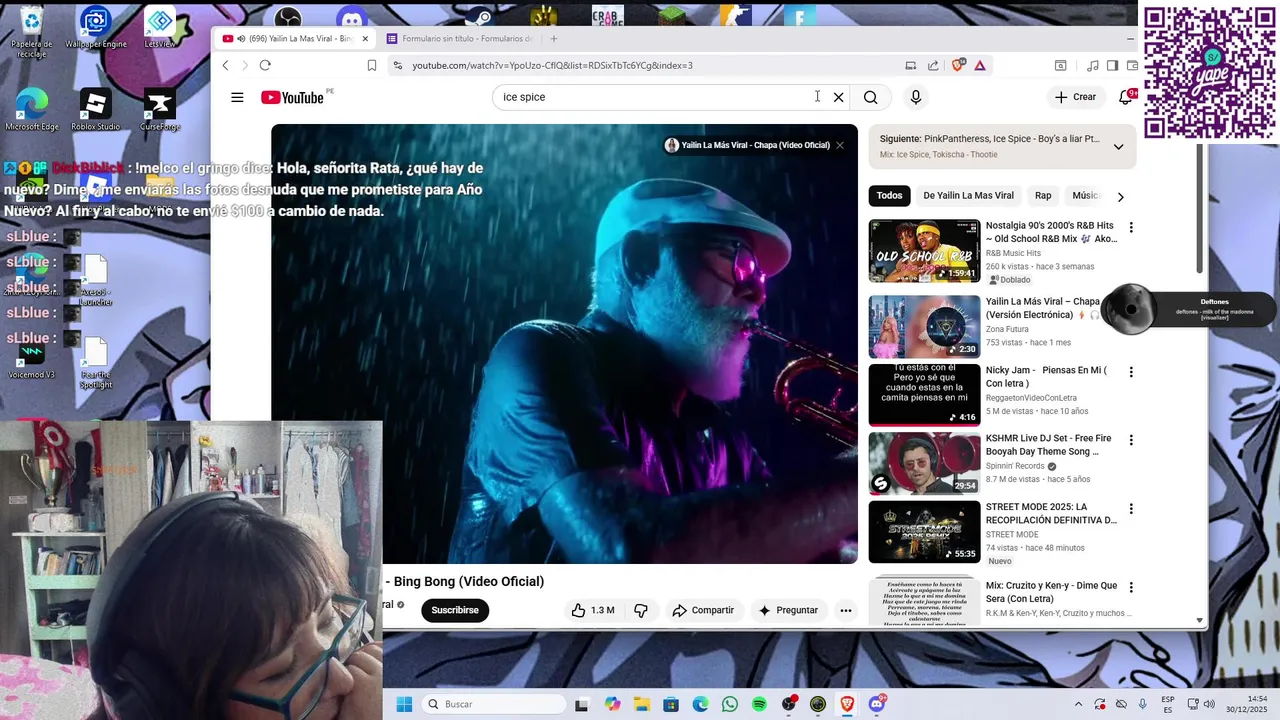This screenshot has height=720, width=1280.
Task: Open WhatsApp from the taskbar
Action: (x=730, y=704)
